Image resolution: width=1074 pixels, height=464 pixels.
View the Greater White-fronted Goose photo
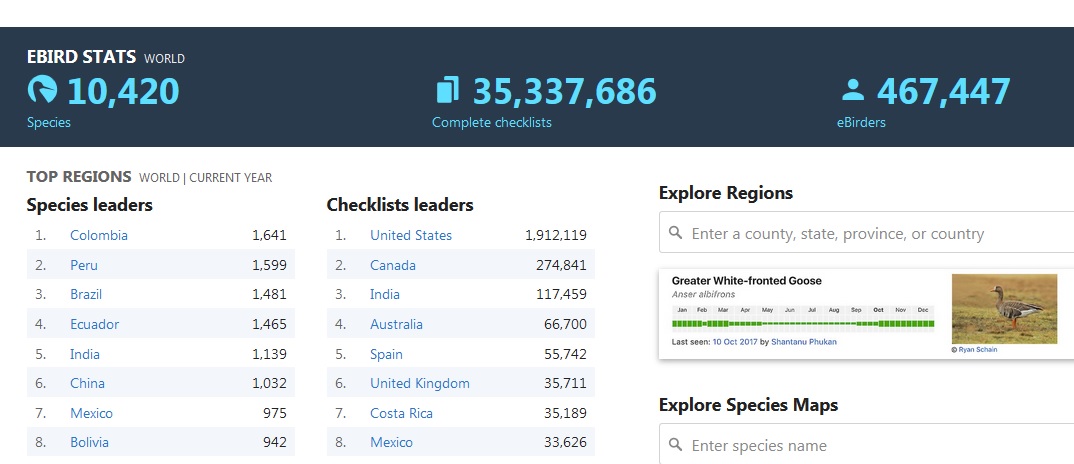(1004, 309)
